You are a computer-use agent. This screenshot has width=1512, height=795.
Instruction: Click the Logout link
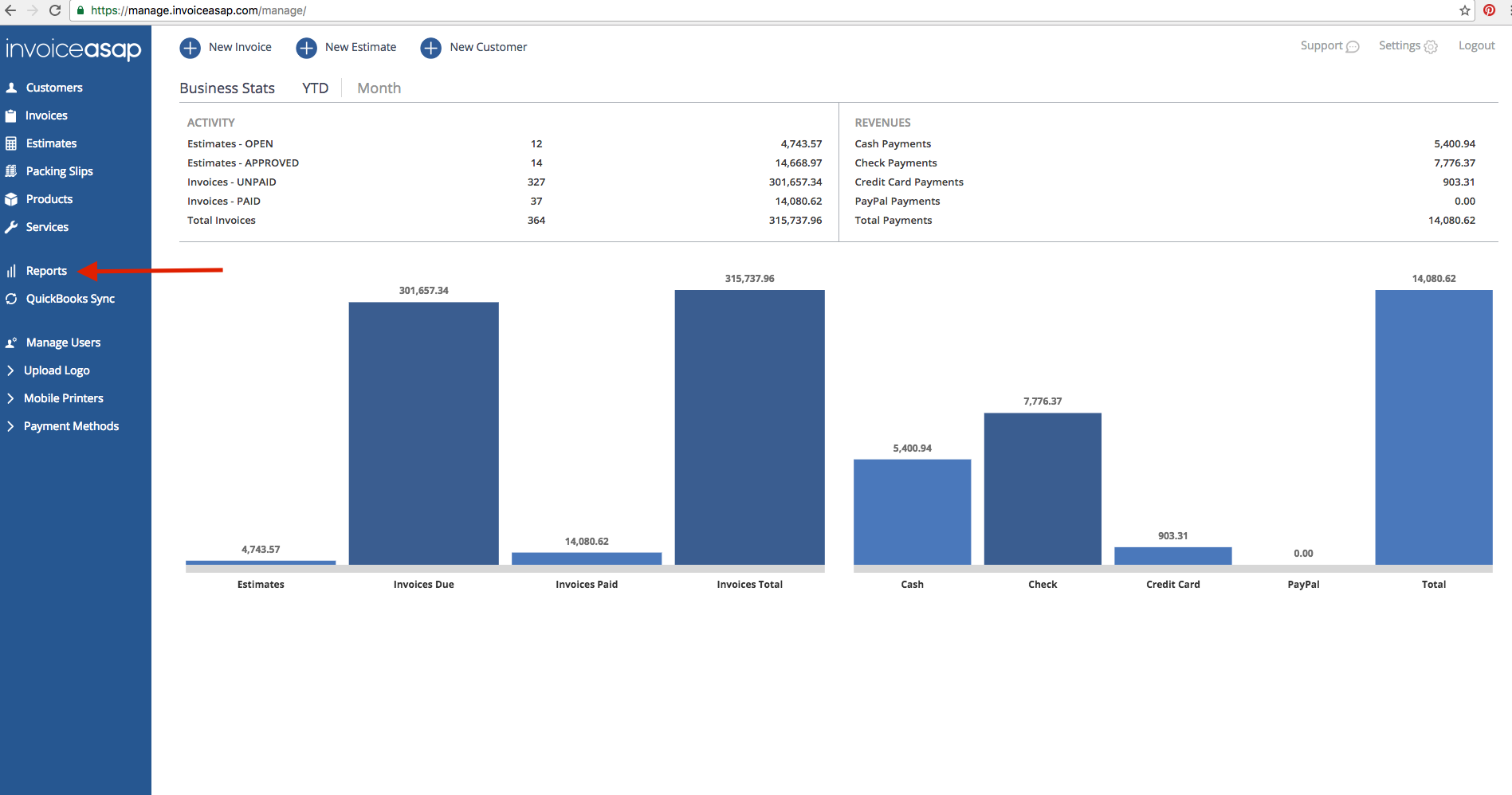1476,45
